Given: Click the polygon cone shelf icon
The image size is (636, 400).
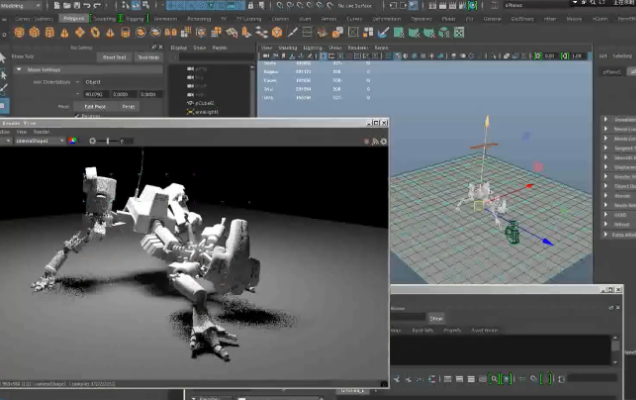Looking at the screenshot, I should tap(63, 32).
